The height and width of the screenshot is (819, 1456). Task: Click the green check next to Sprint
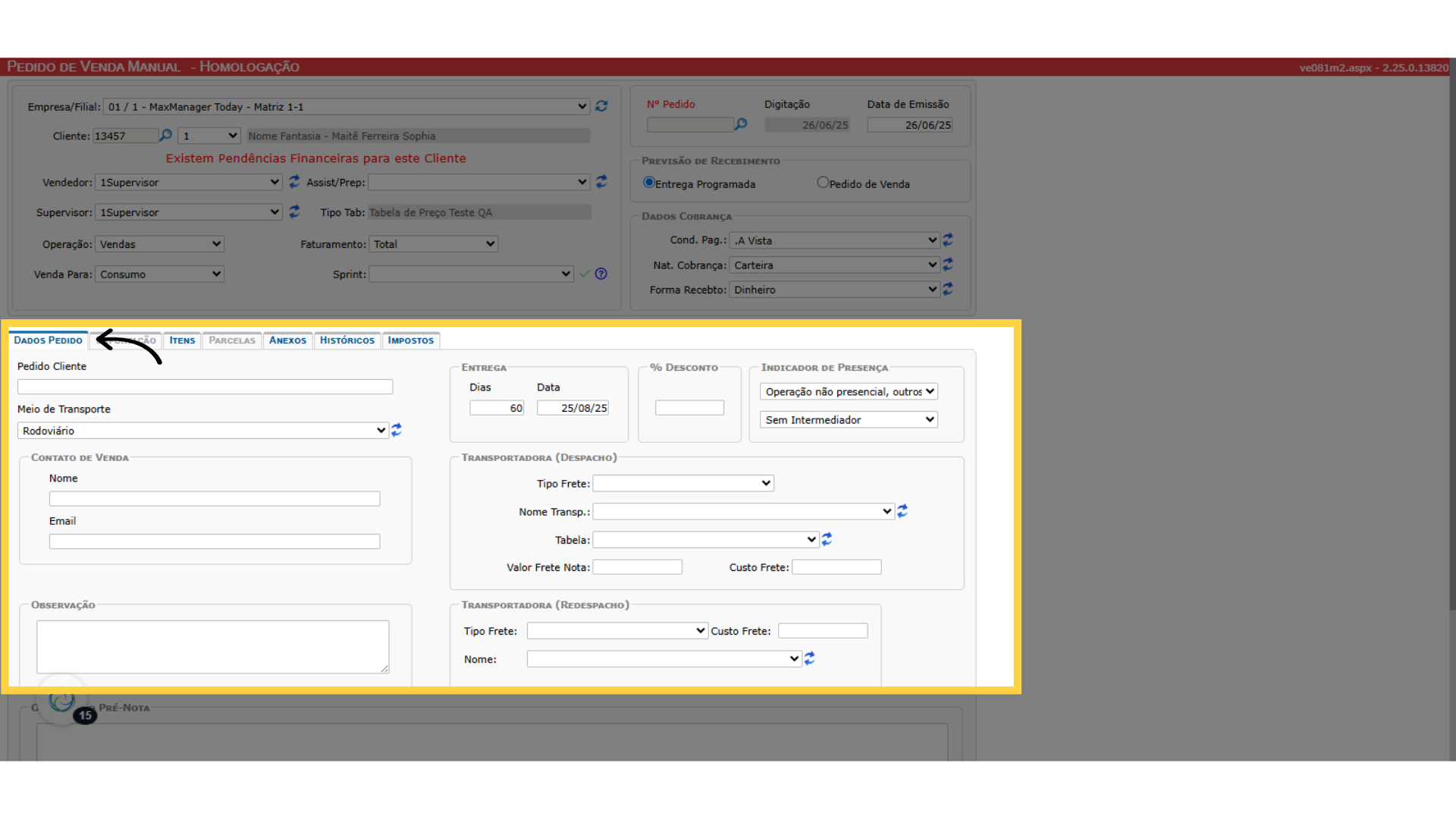[584, 274]
